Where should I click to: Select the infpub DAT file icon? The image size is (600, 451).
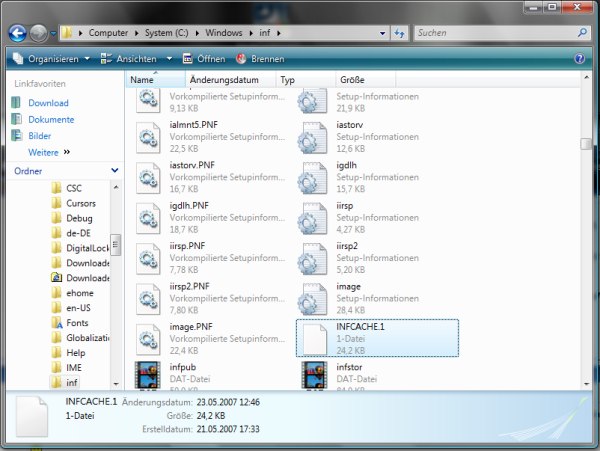[148, 376]
